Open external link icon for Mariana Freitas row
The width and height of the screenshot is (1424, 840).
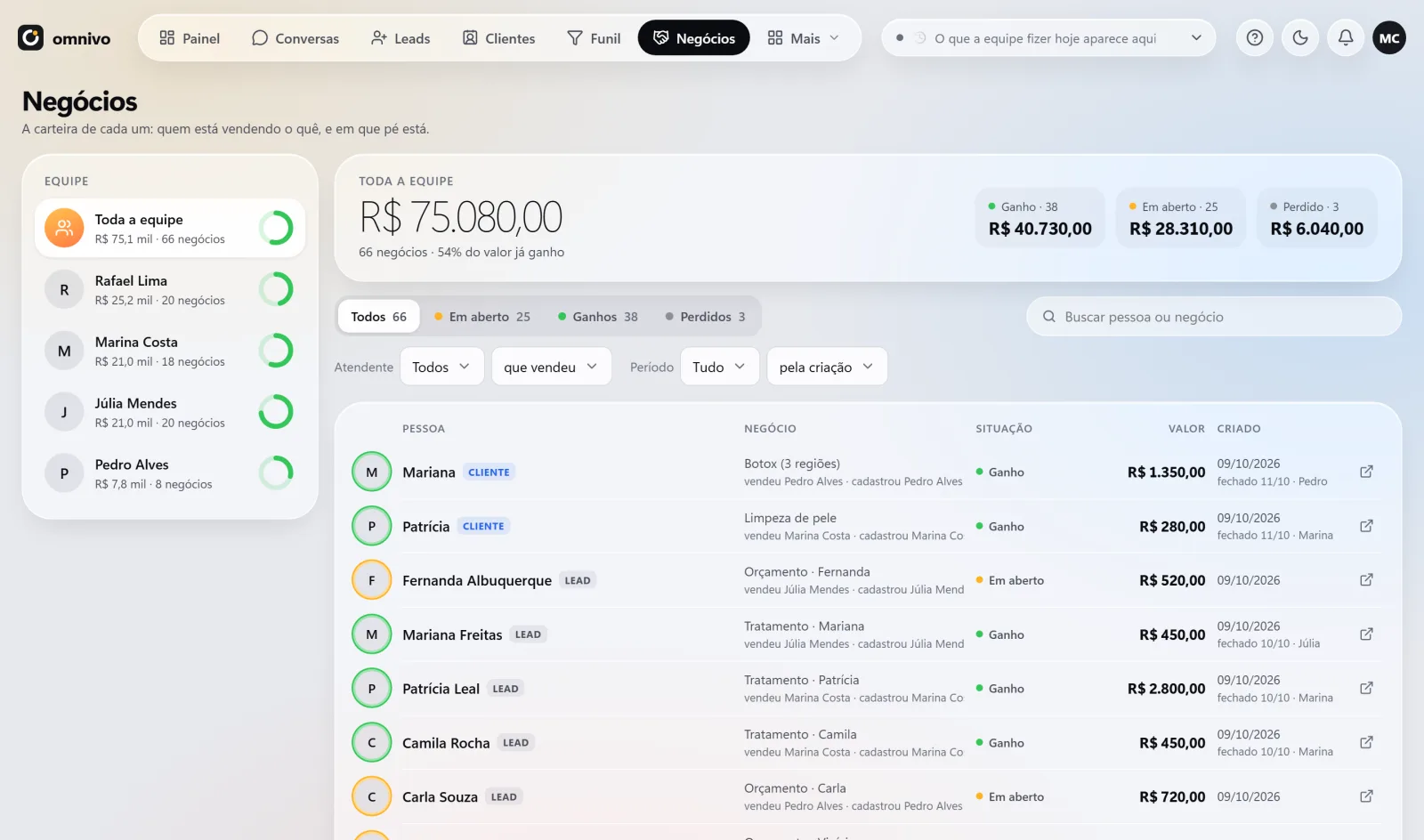click(1366, 634)
